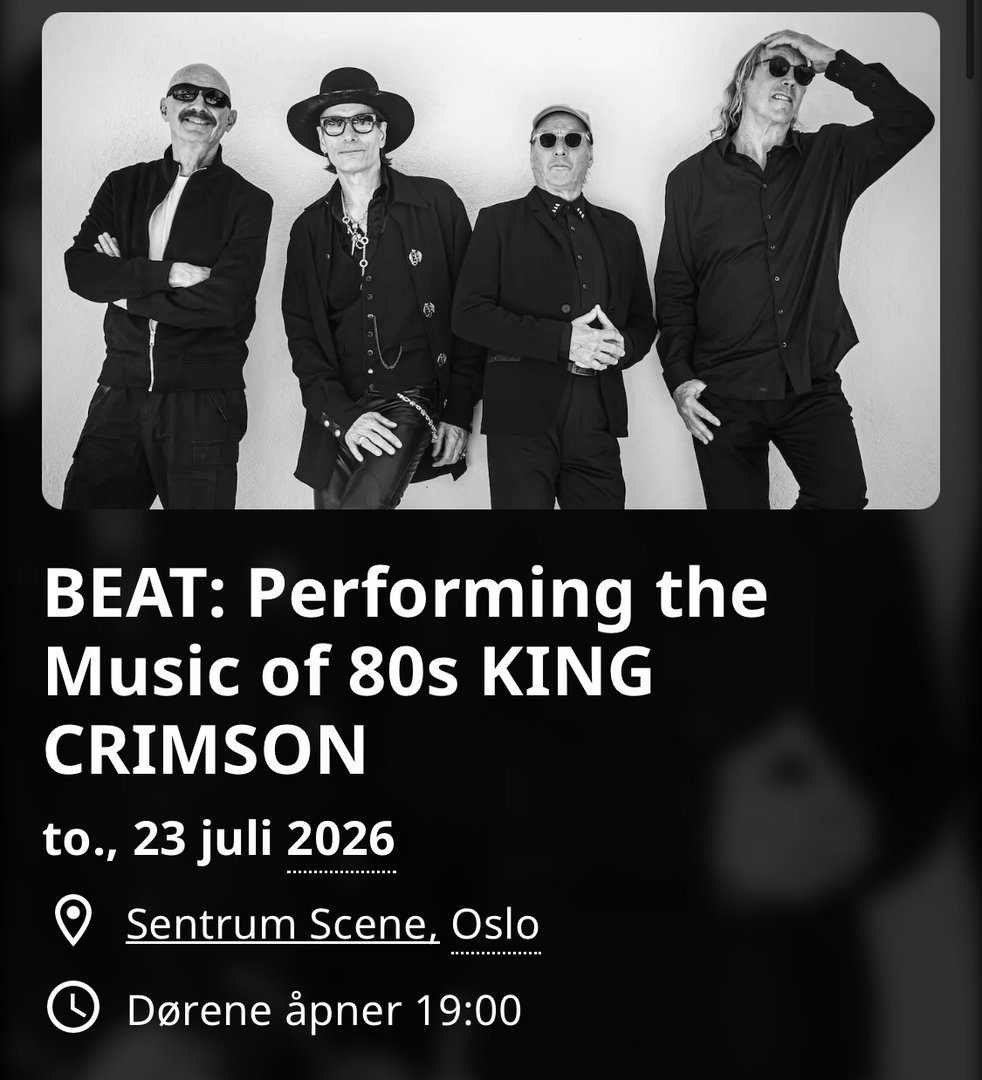
Task: Click the date text to., 23 juli
Action: (x=158, y=840)
